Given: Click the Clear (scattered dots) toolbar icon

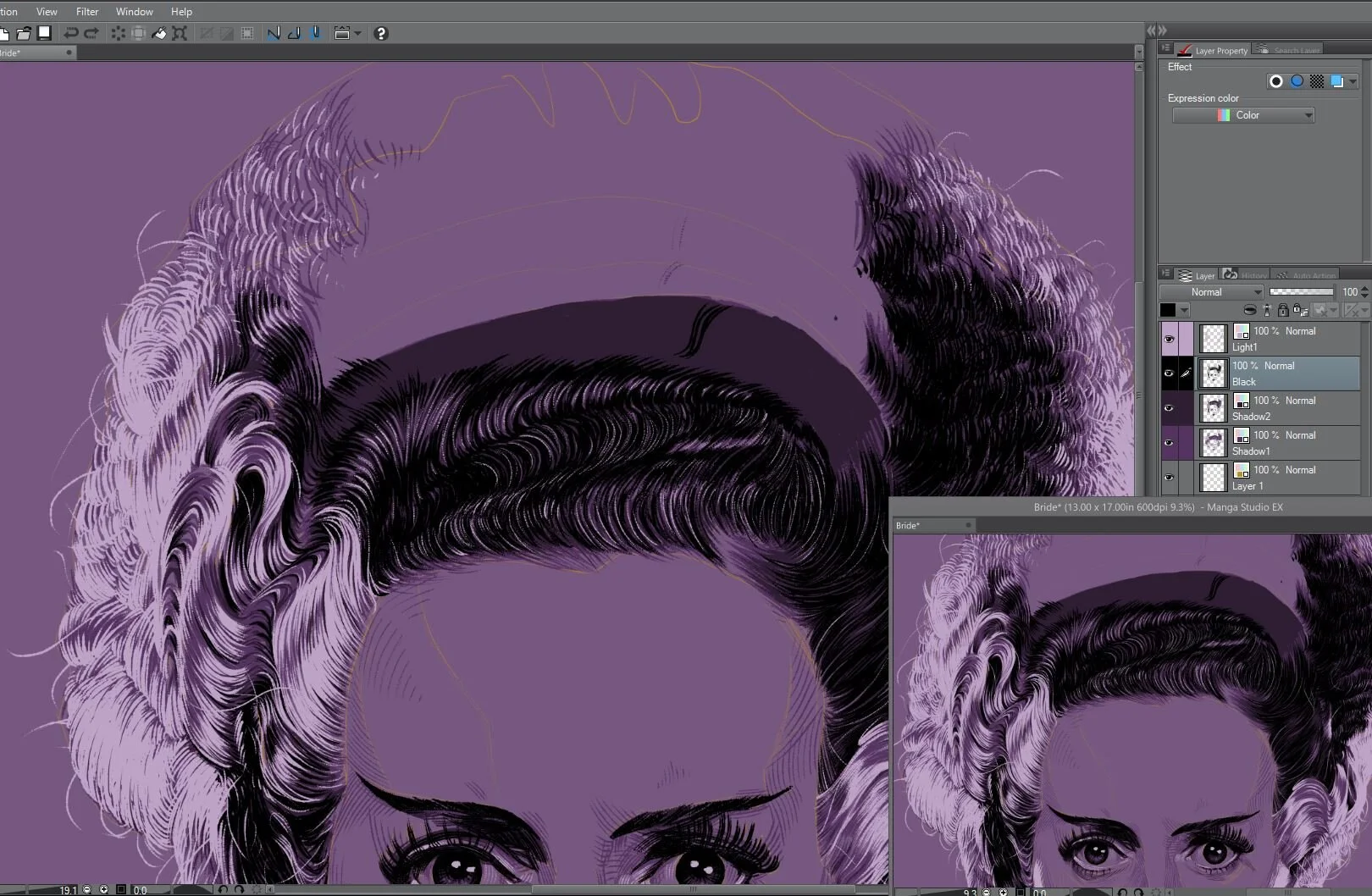Looking at the screenshot, I should (119, 33).
